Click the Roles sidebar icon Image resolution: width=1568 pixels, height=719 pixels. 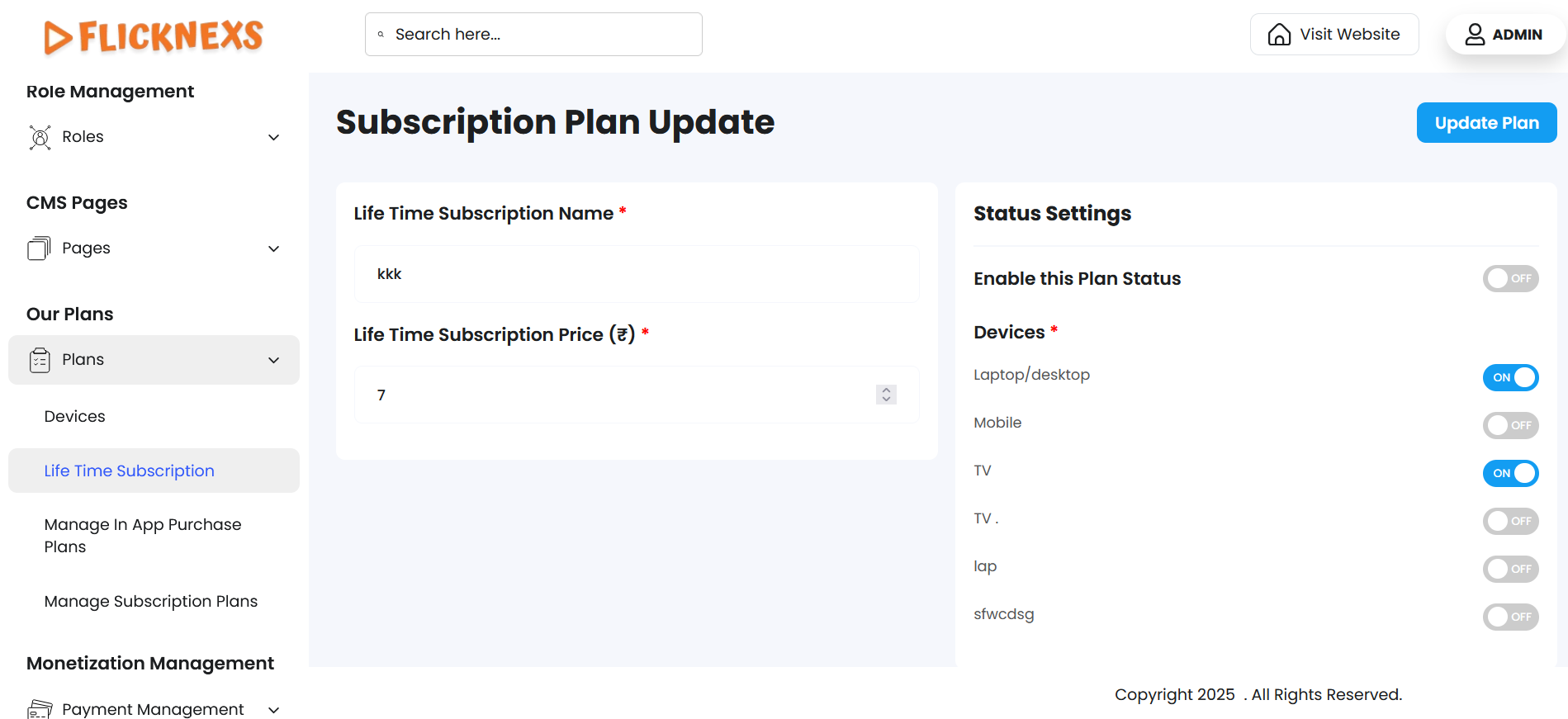click(x=40, y=137)
